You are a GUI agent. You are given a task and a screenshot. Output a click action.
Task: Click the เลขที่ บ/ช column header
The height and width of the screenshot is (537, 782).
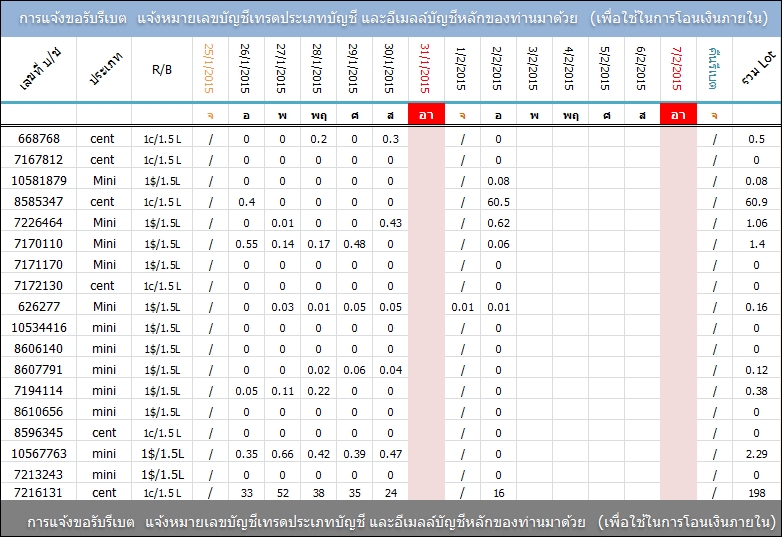click(x=40, y=68)
